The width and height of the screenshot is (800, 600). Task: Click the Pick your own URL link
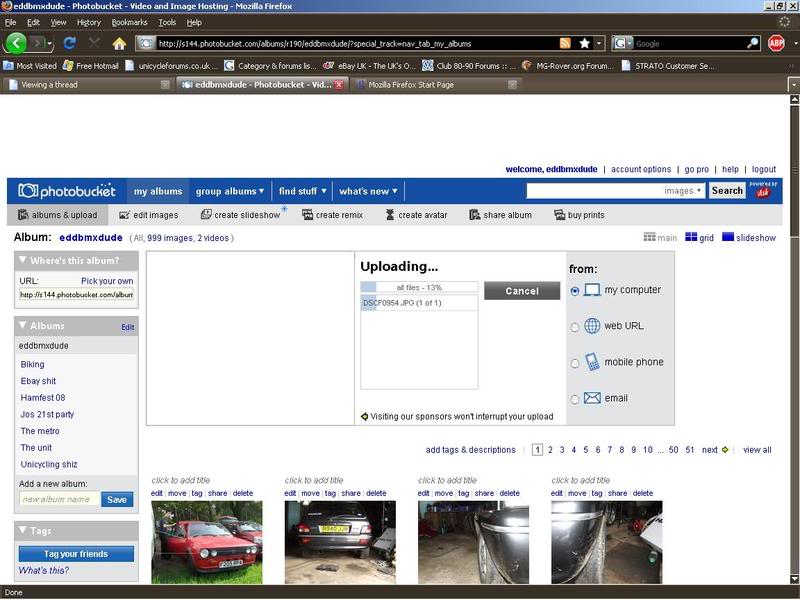coord(107,281)
